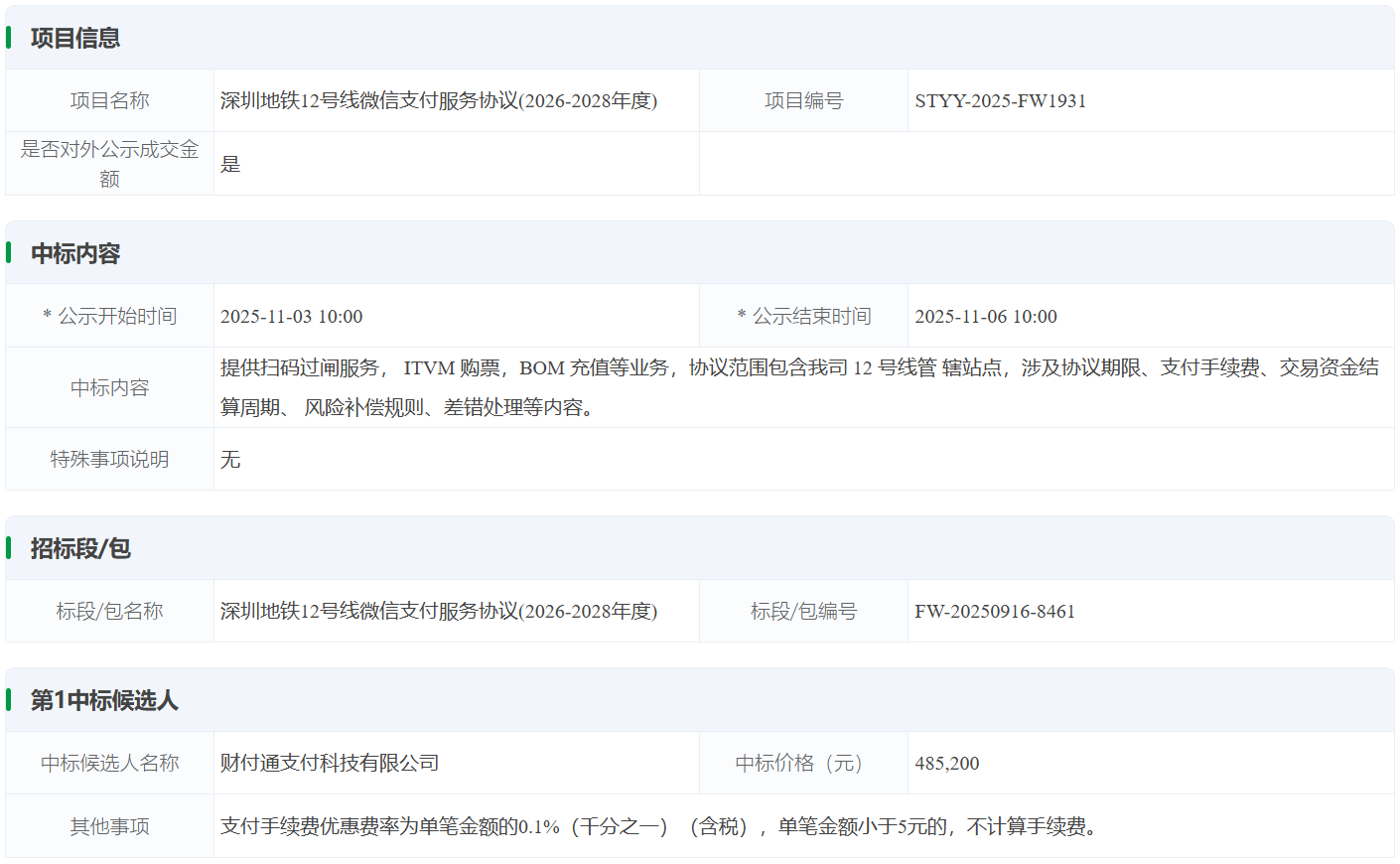Click the 招标段/包 section header
This screenshot has height=864, width=1400.
pyautogui.click(x=80, y=548)
